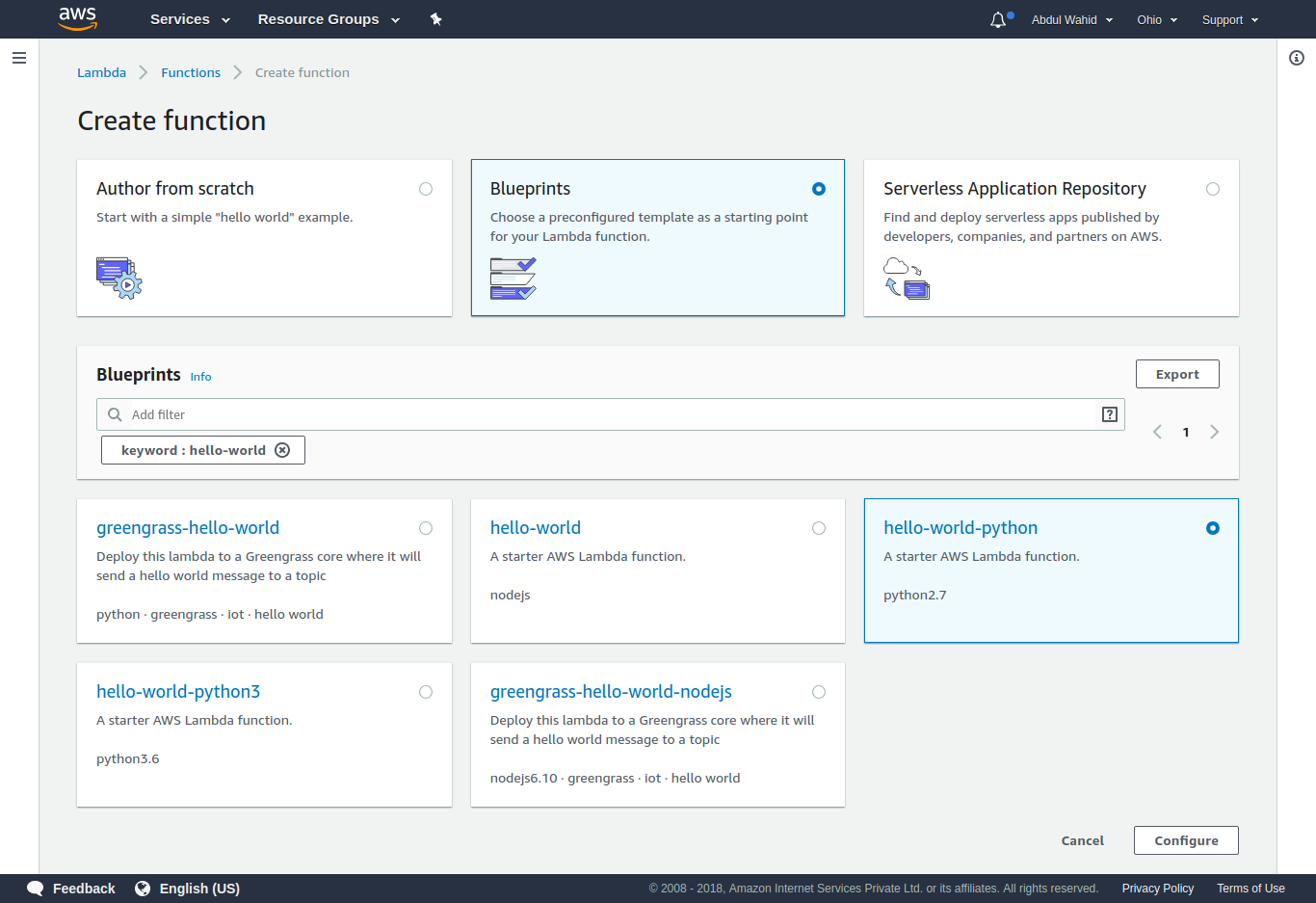The width and height of the screenshot is (1316, 903).
Task: Select hello-world-python3 blueprint radio
Action: tap(426, 692)
